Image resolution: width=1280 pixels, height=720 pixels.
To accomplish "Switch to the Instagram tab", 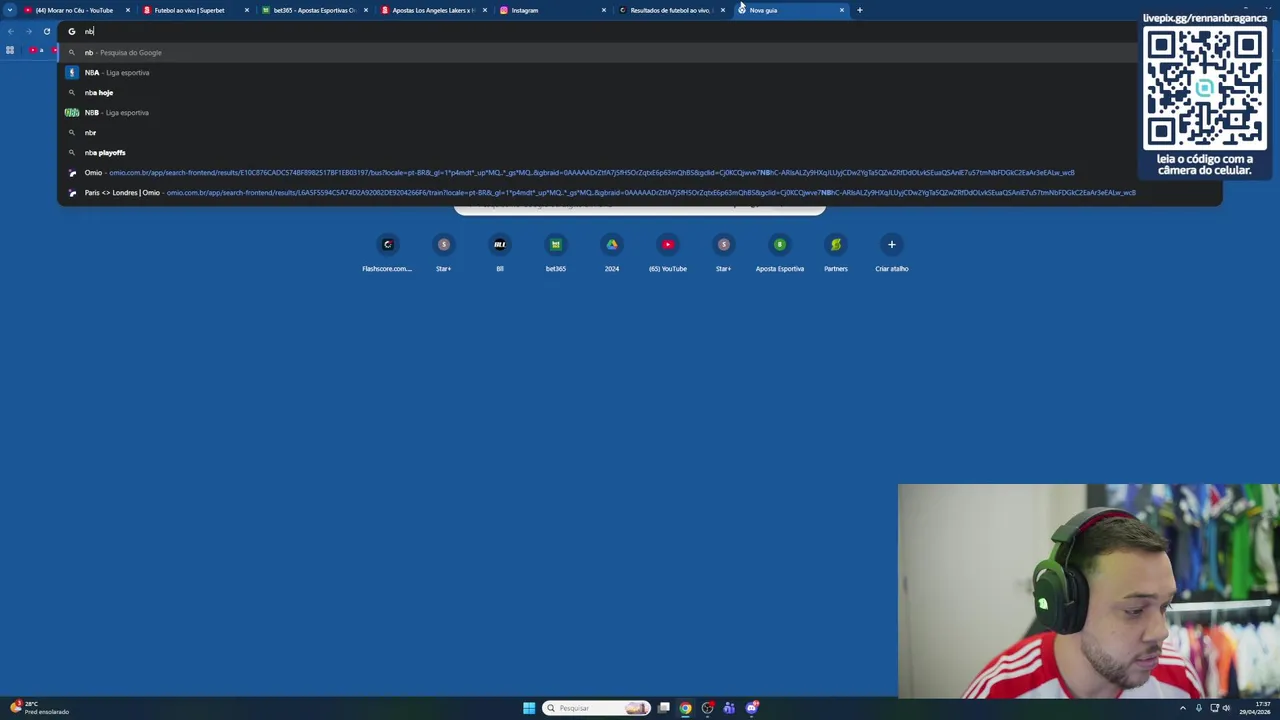I will coord(552,10).
